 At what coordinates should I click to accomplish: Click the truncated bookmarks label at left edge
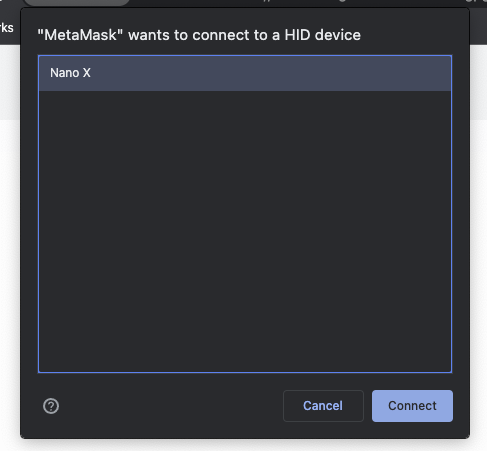tap(7, 28)
